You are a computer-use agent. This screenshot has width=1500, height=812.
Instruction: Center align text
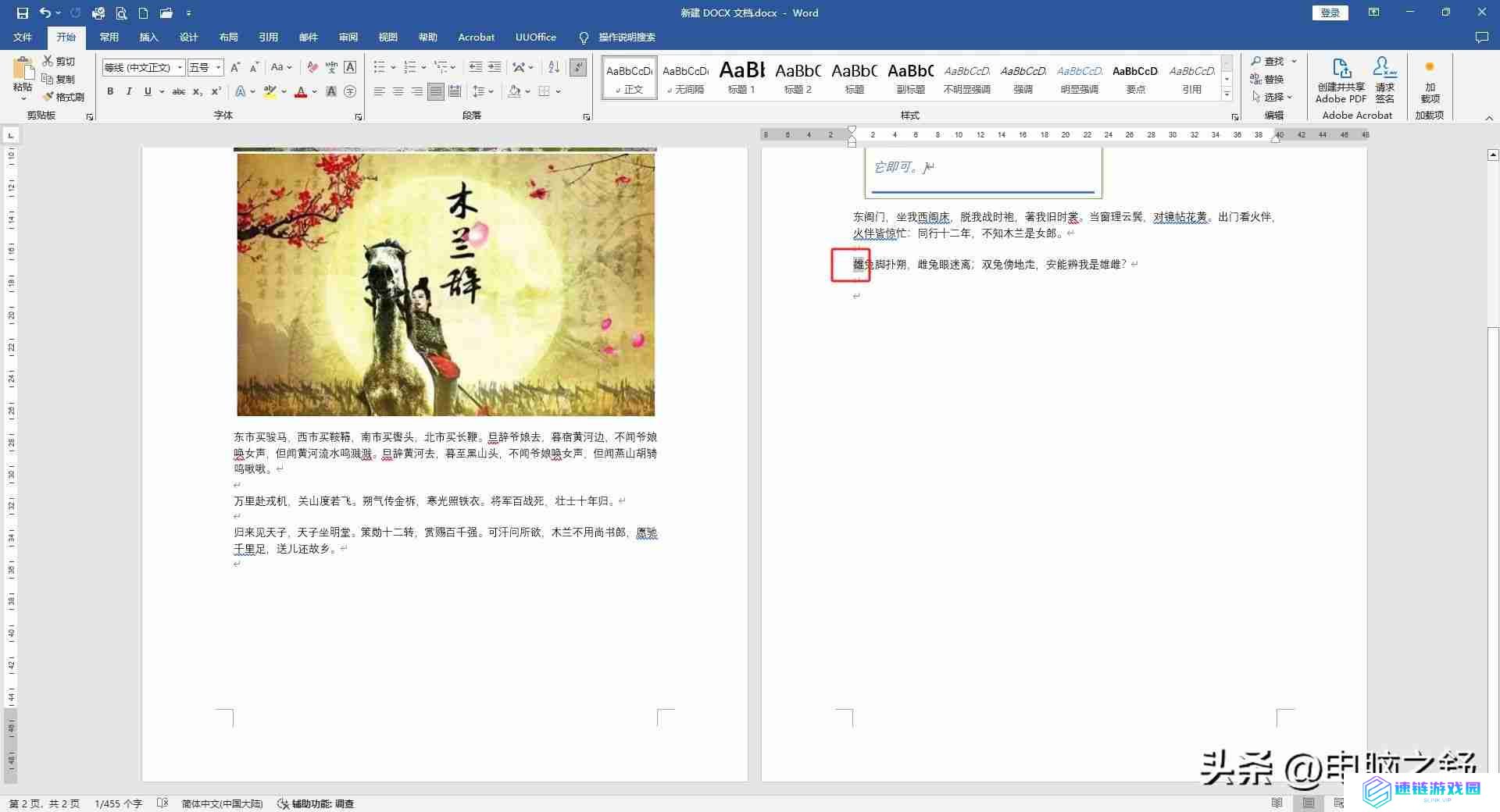398,91
